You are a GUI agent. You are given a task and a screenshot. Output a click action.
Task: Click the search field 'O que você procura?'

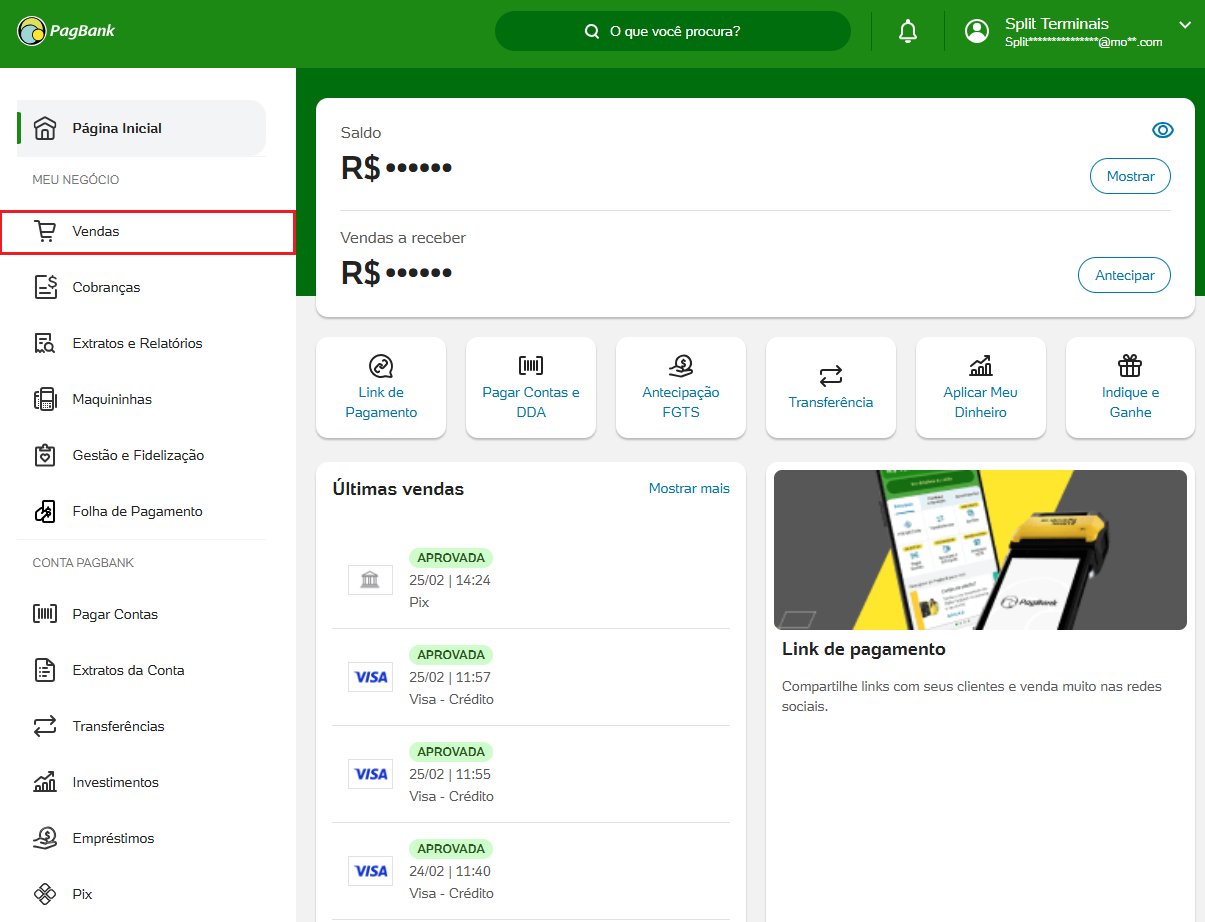pyautogui.click(x=673, y=31)
